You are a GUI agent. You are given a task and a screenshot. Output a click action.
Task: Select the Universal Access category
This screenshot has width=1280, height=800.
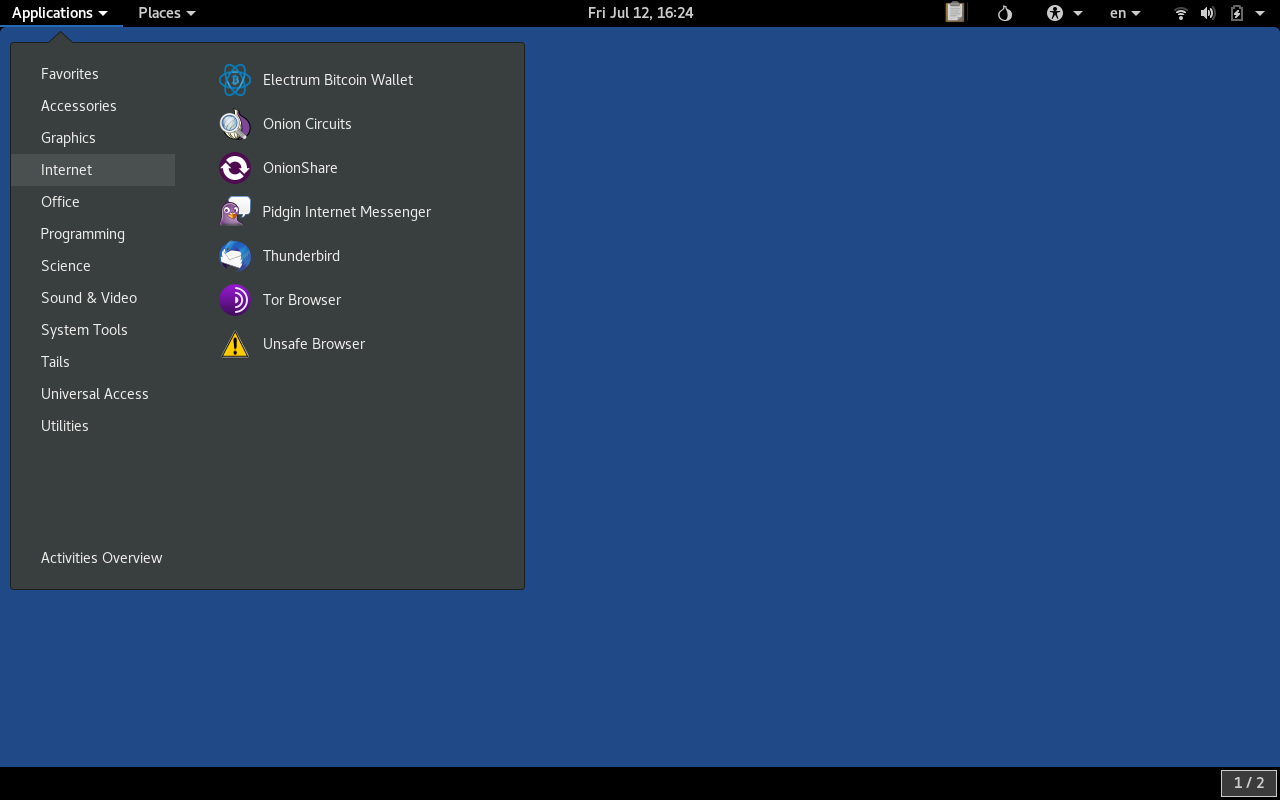point(93,394)
